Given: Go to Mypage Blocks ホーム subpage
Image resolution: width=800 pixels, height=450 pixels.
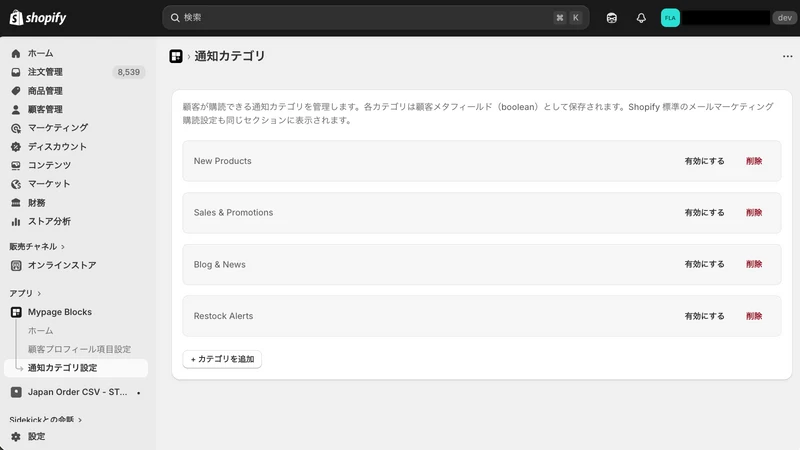Looking at the screenshot, I should (x=40, y=331).
